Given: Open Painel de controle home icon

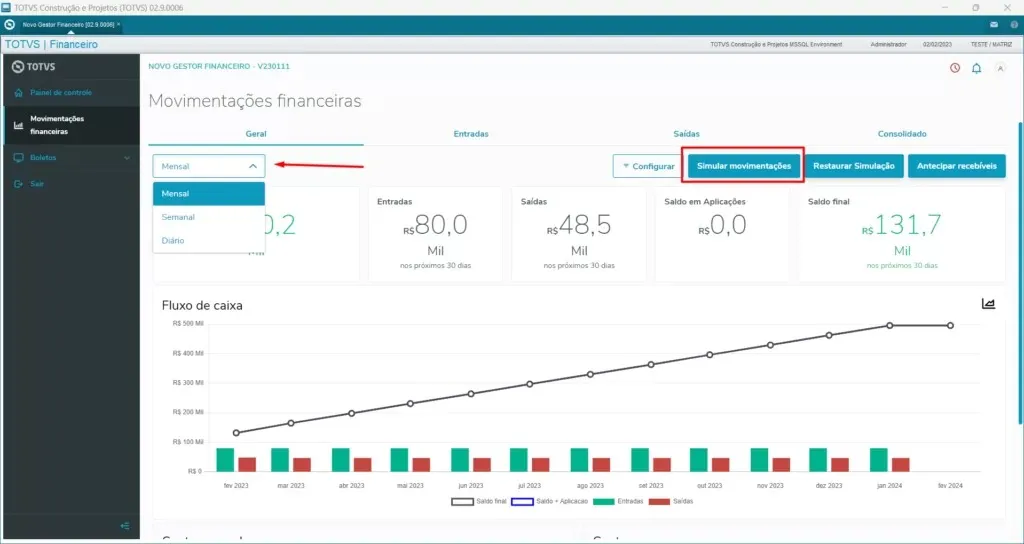Looking at the screenshot, I should coord(18,93).
